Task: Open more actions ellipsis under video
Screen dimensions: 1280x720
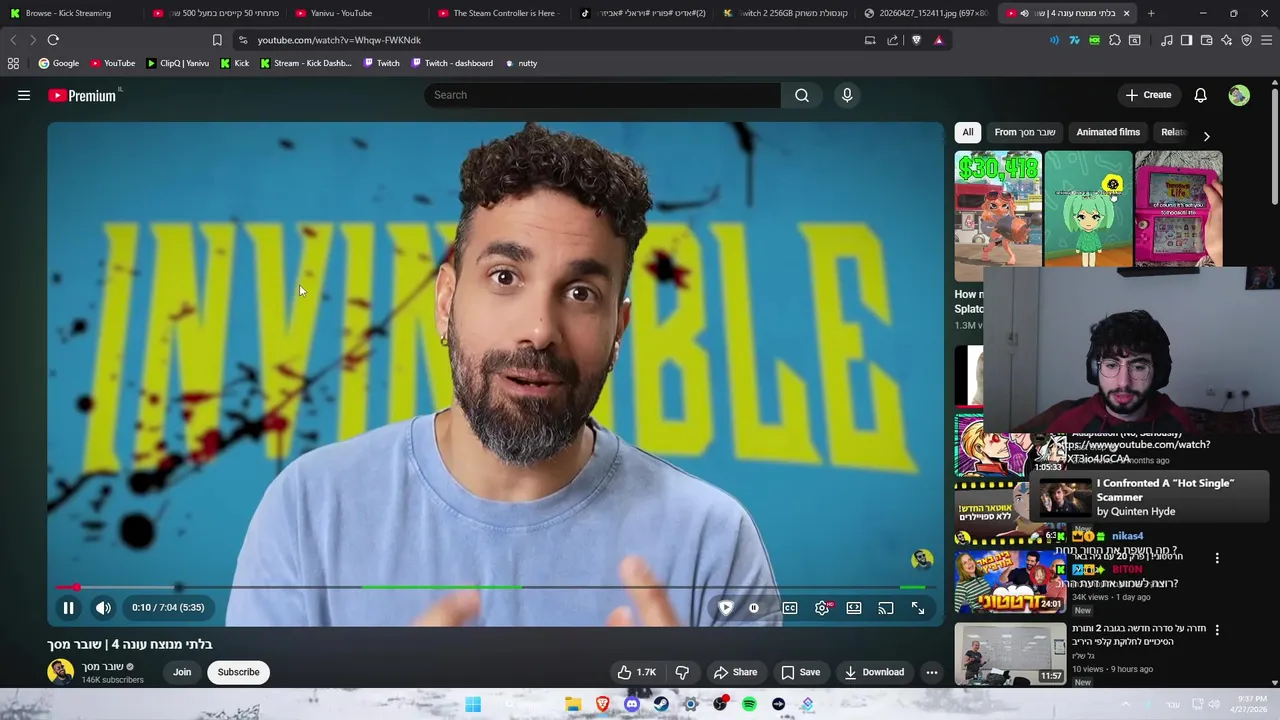Action: (932, 672)
